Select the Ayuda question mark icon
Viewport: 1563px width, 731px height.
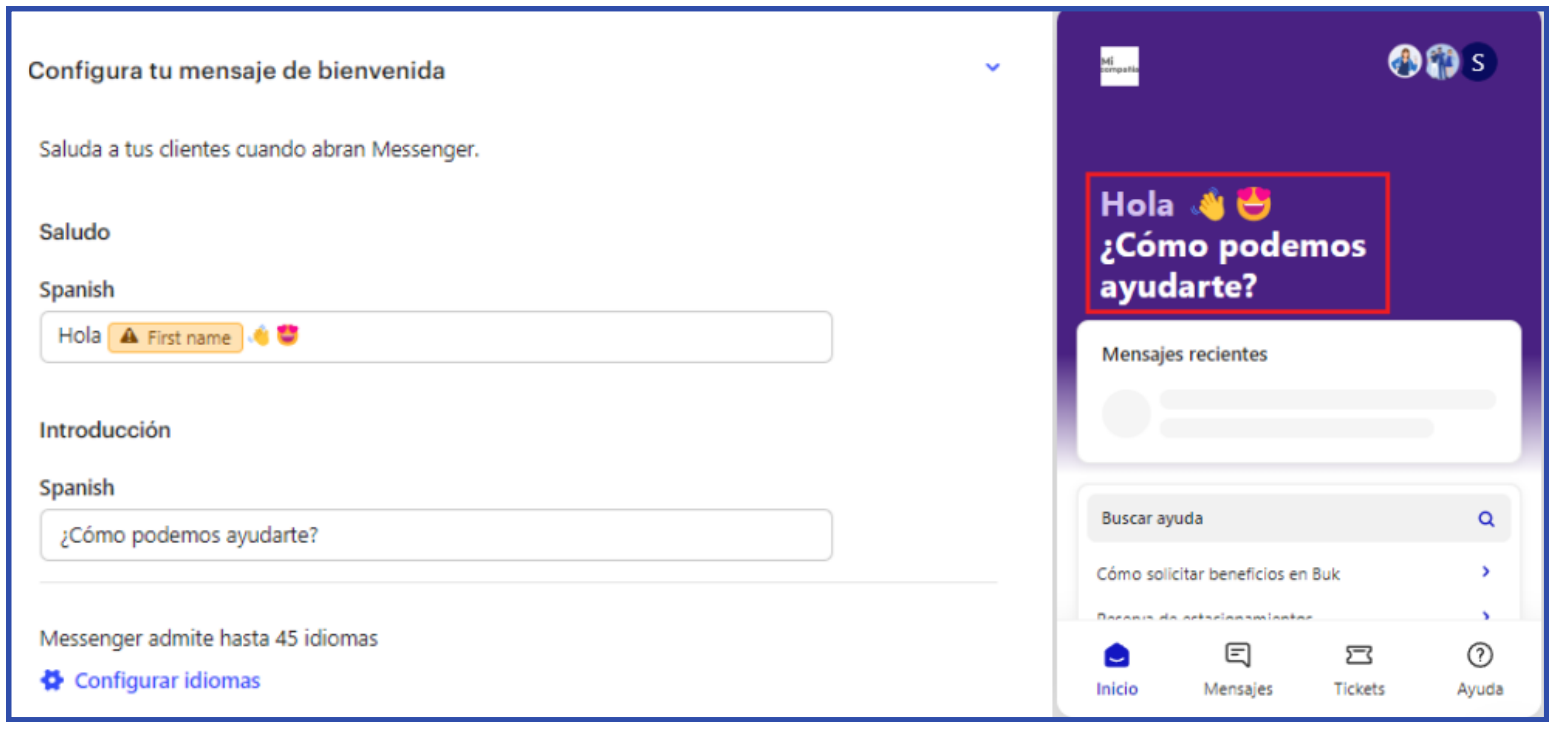tap(1479, 656)
